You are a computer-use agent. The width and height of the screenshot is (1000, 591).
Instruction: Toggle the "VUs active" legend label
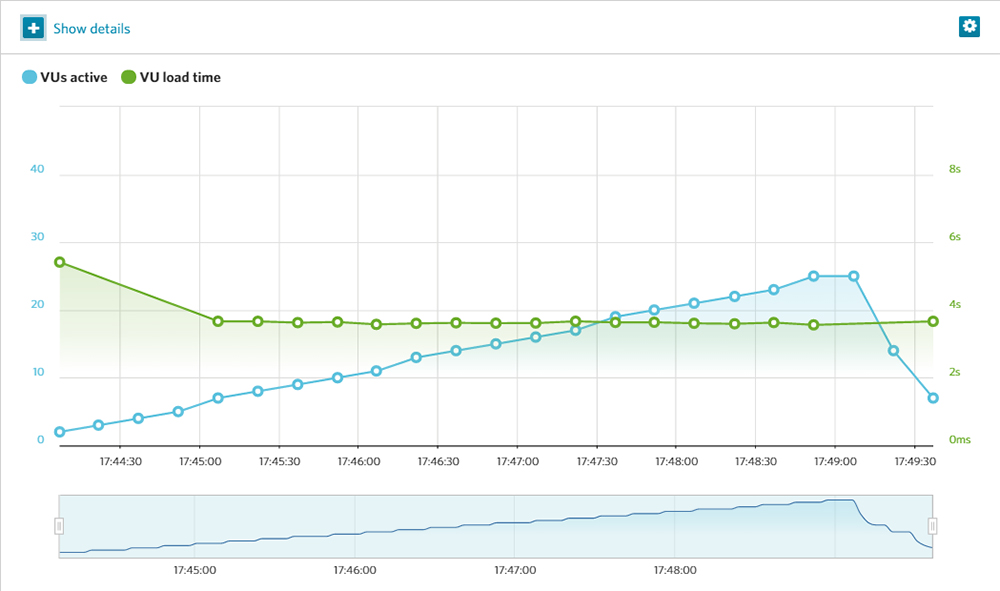point(73,77)
